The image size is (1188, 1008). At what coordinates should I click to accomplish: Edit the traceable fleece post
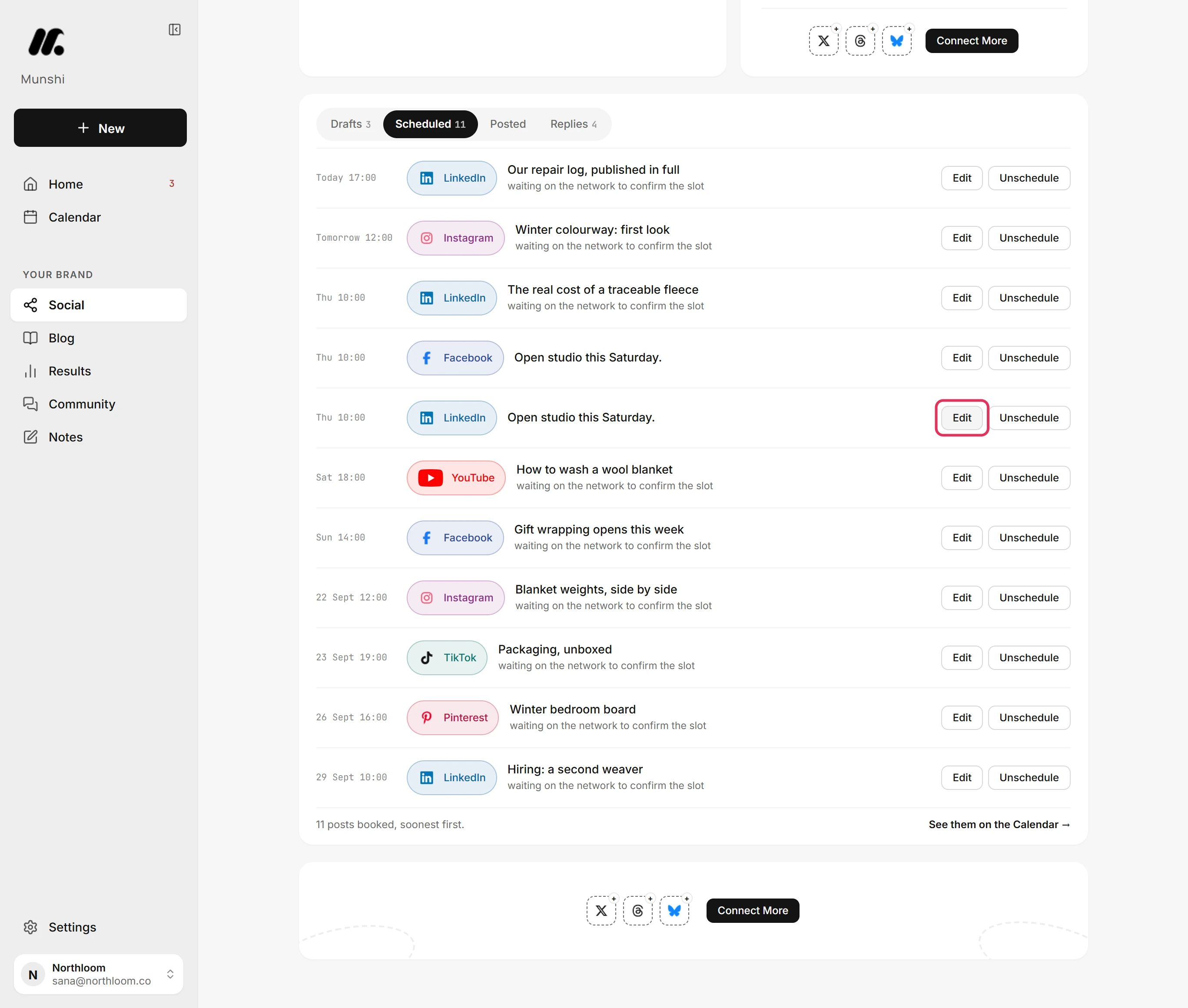pos(962,298)
